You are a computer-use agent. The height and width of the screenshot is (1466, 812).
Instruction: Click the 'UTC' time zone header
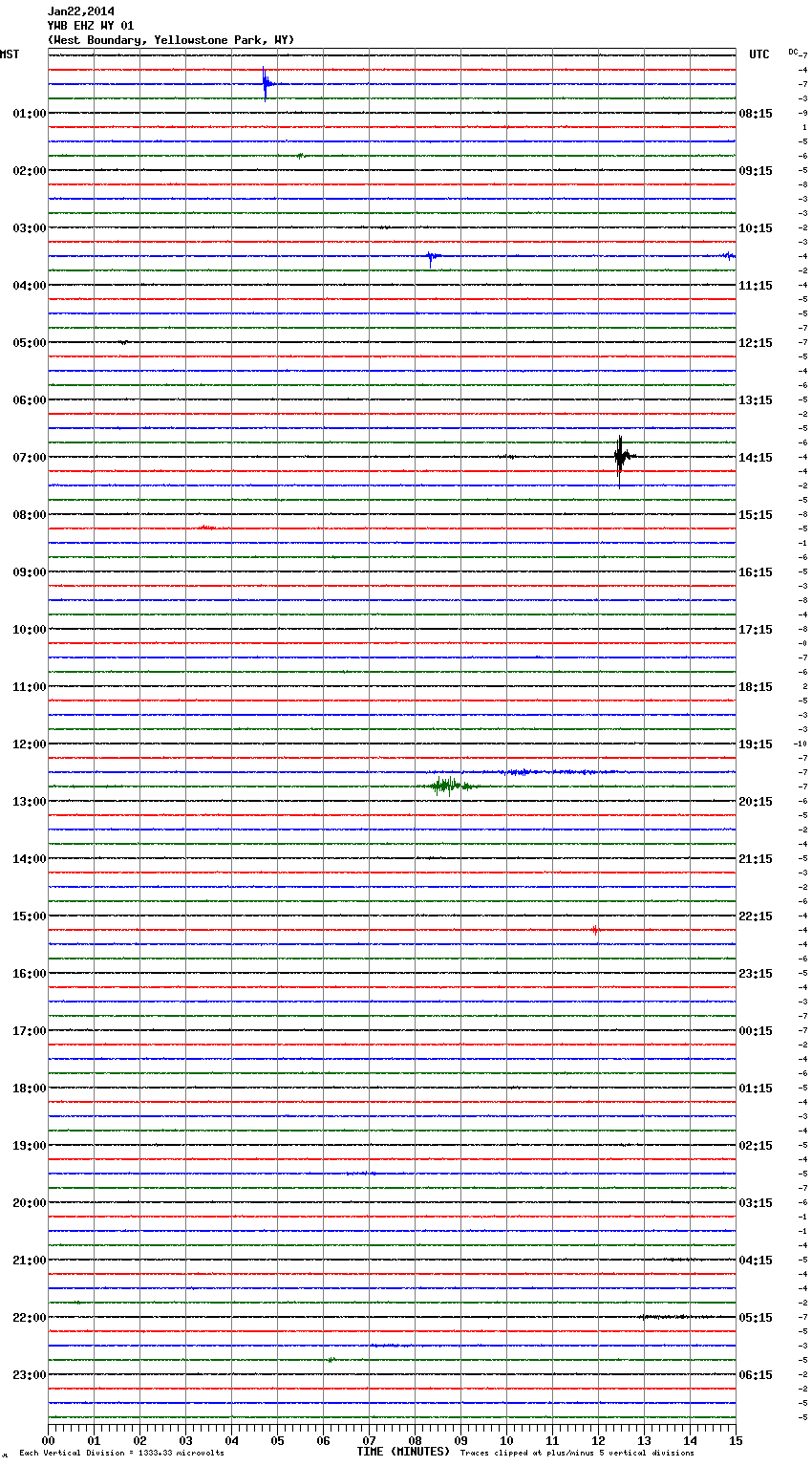(759, 54)
